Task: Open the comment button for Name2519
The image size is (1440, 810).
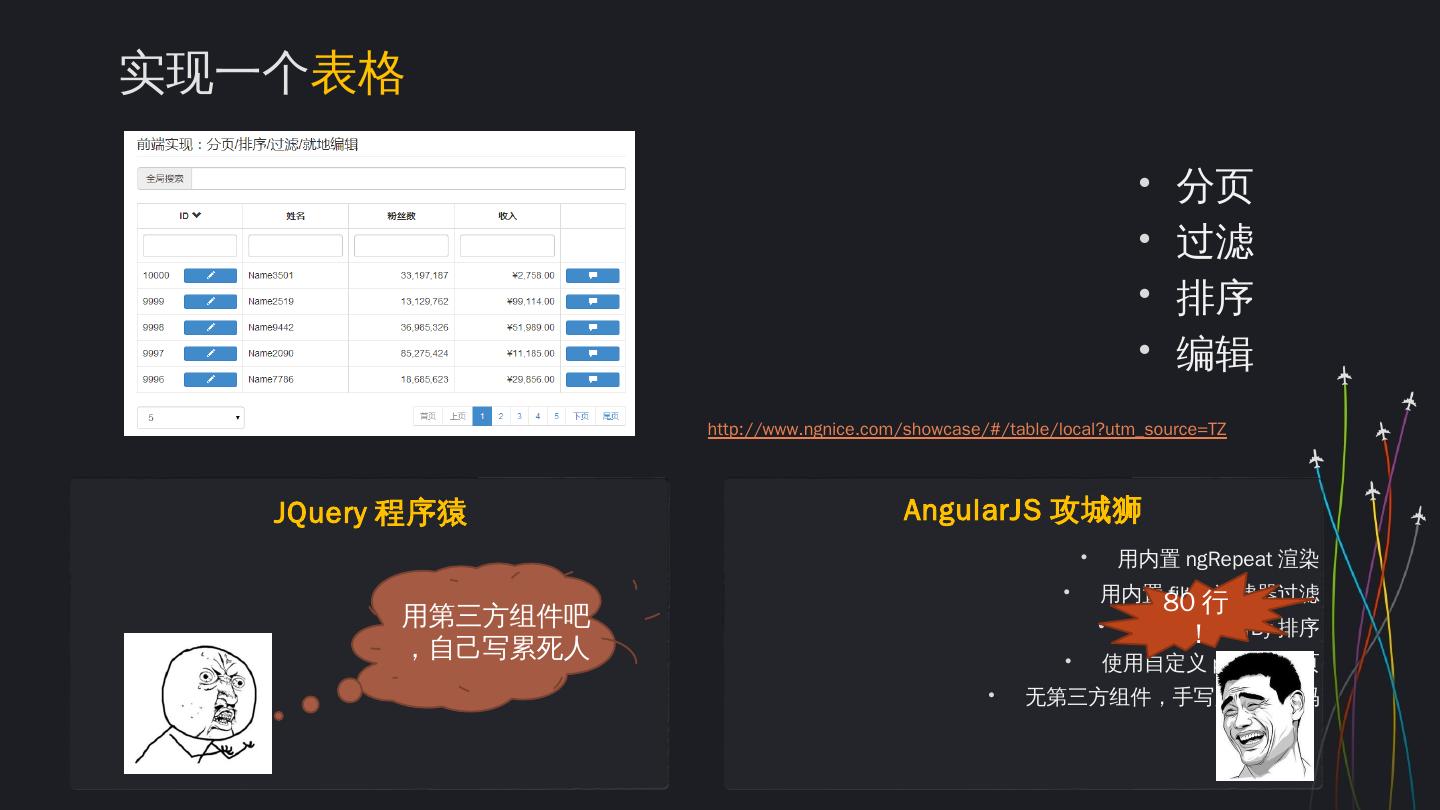Action: (x=592, y=302)
